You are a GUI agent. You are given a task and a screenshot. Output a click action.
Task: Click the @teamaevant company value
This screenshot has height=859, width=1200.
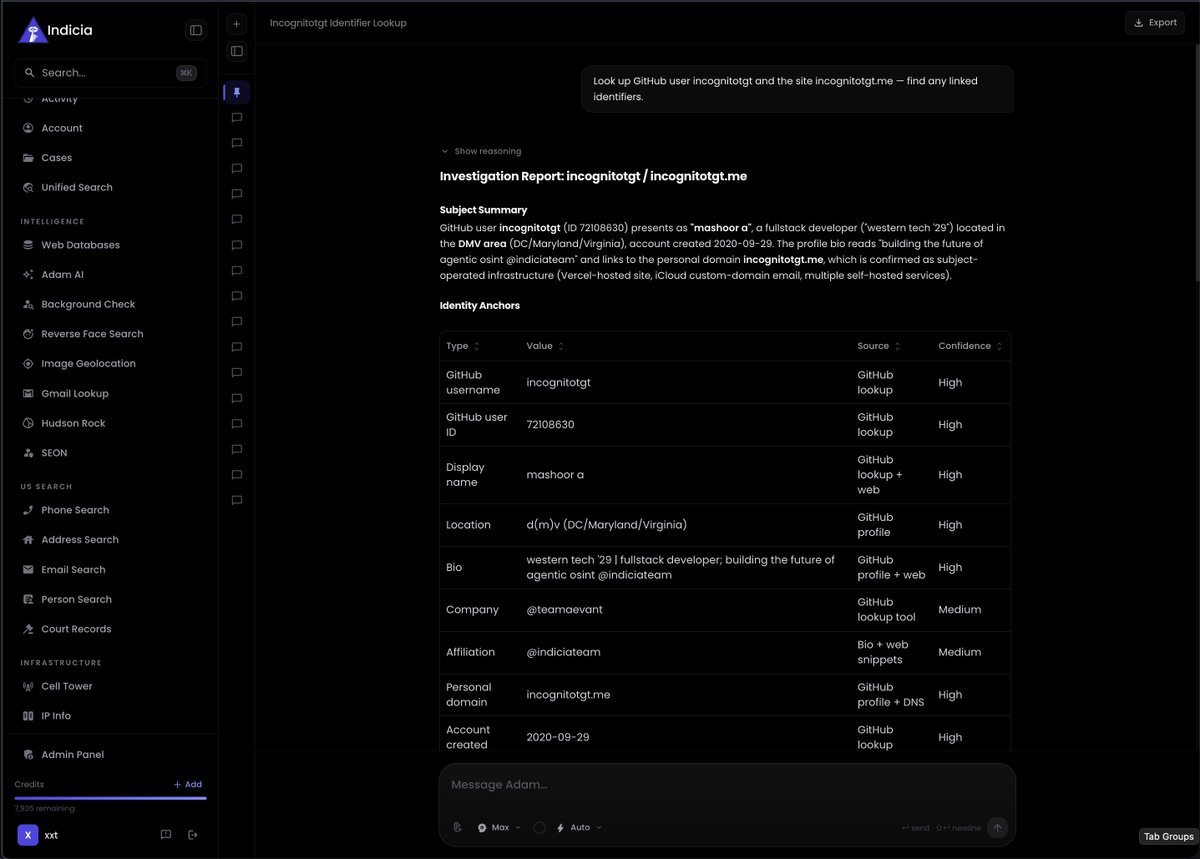564,610
